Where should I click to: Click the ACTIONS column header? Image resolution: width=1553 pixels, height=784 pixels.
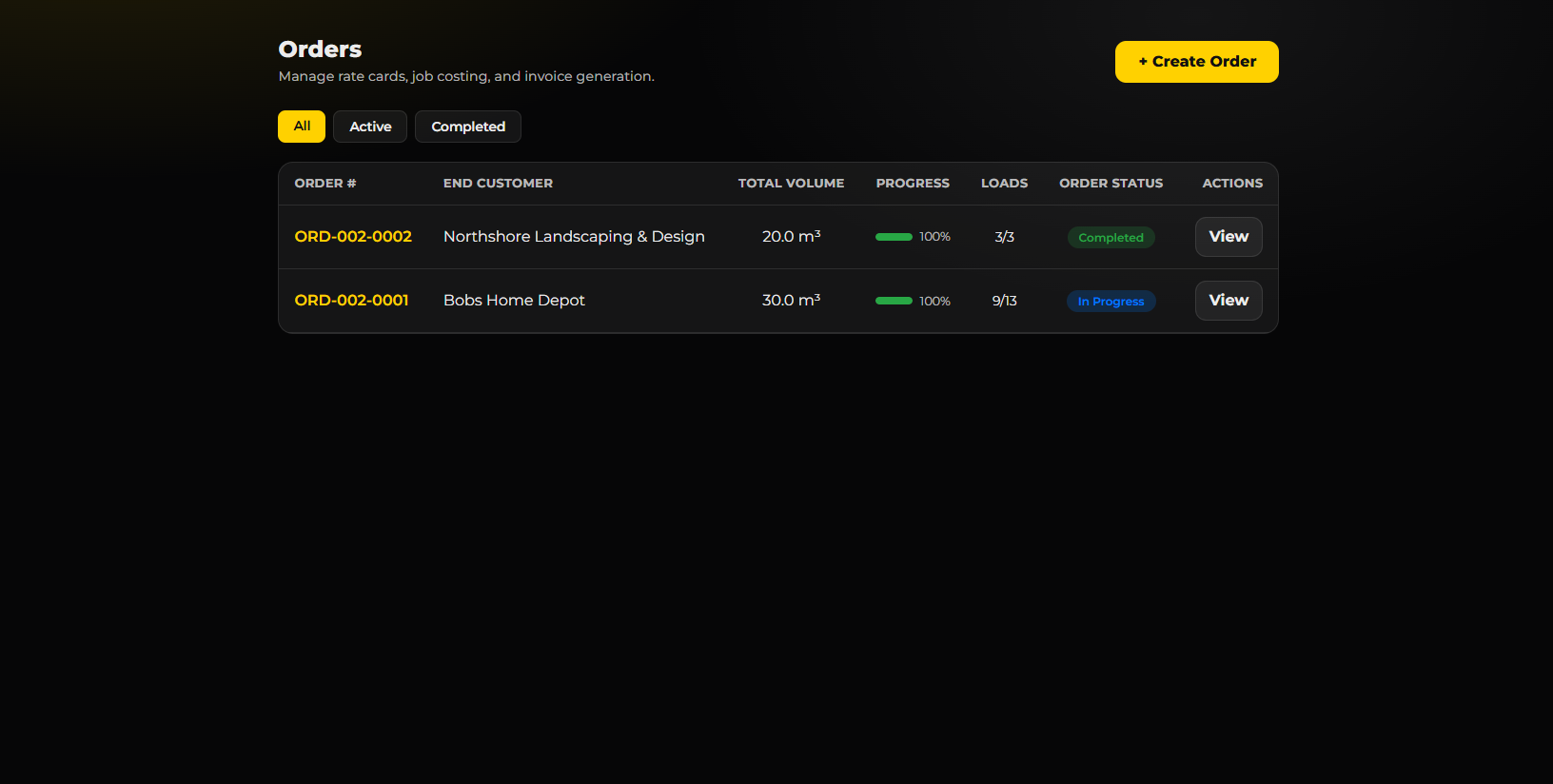(1232, 184)
